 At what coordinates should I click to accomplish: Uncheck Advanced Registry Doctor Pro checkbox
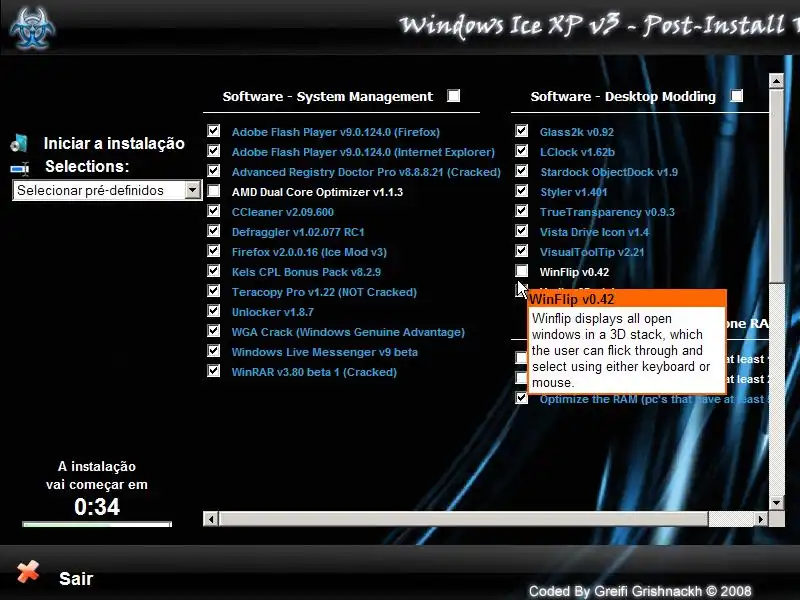[x=214, y=170]
